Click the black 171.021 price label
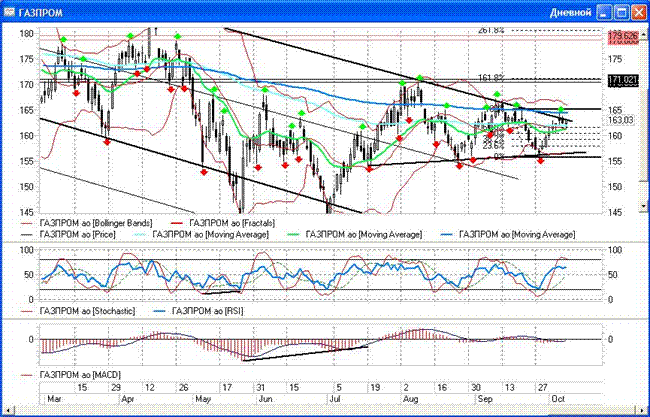This screenshot has width=650, height=417. [622, 79]
